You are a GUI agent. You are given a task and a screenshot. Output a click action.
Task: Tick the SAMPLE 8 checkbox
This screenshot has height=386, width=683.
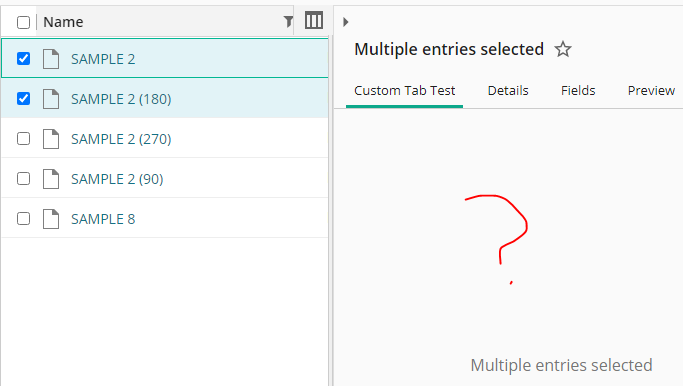coord(24,218)
